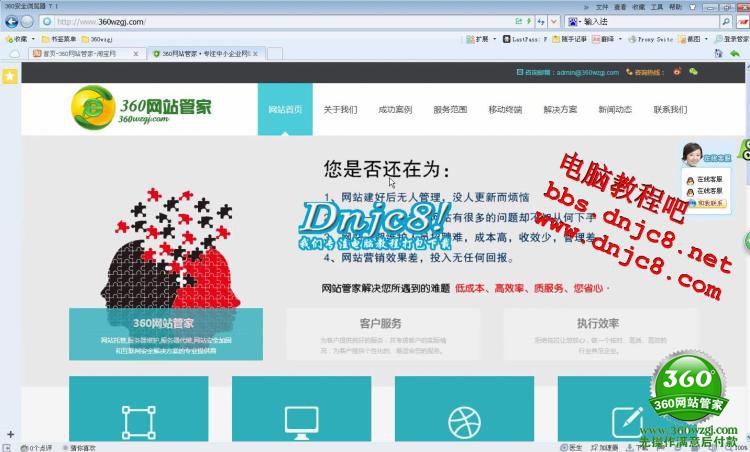Open the 成功案例 navigation item
Viewport: 750px width, 452px height.
[x=395, y=109]
